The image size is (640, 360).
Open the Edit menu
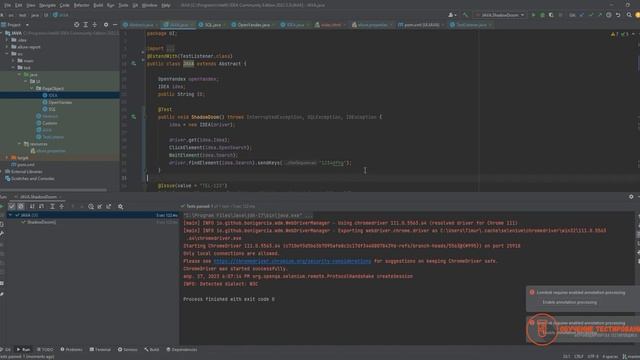point(18,5)
